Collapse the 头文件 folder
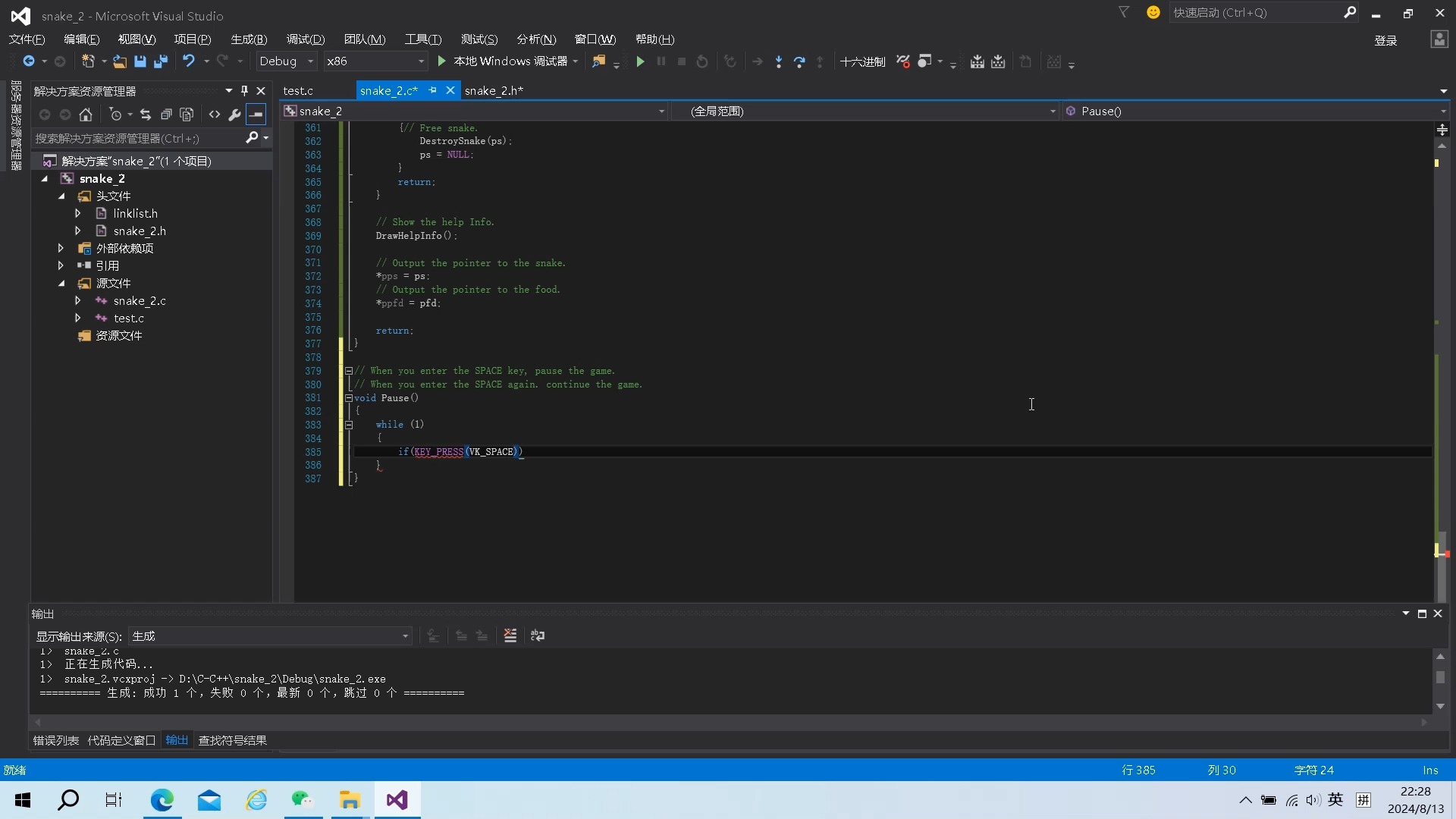Viewport: 1456px width, 819px height. point(62,196)
